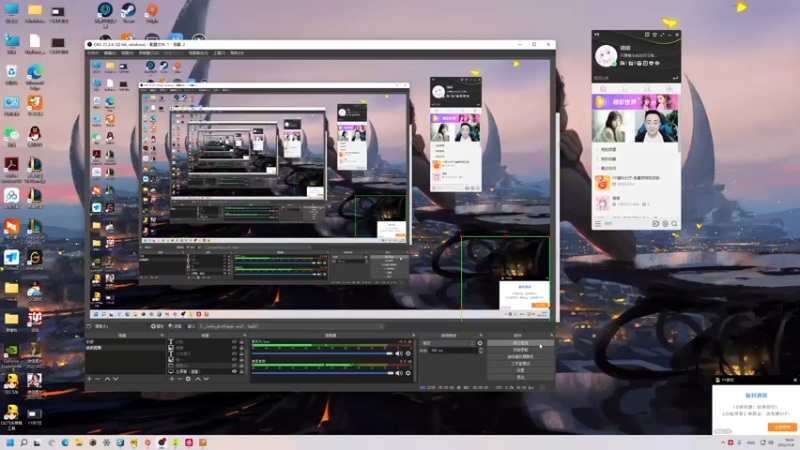Remove the selected source with minus icon

tap(180, 379)
